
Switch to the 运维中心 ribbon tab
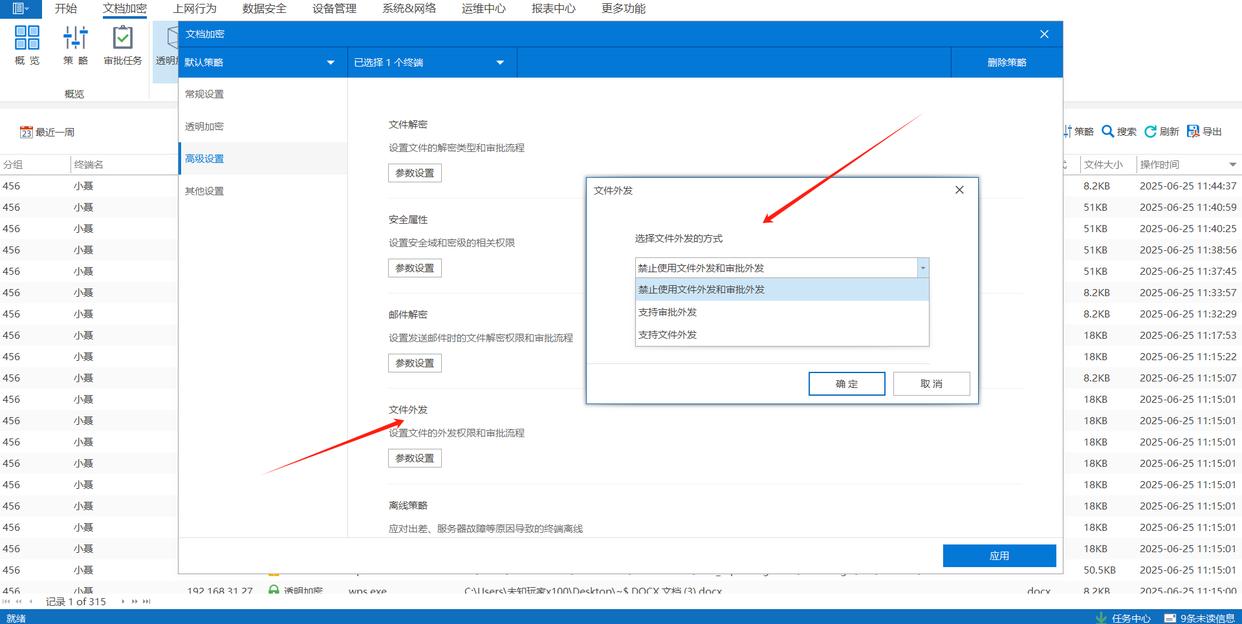pos(483,8)
